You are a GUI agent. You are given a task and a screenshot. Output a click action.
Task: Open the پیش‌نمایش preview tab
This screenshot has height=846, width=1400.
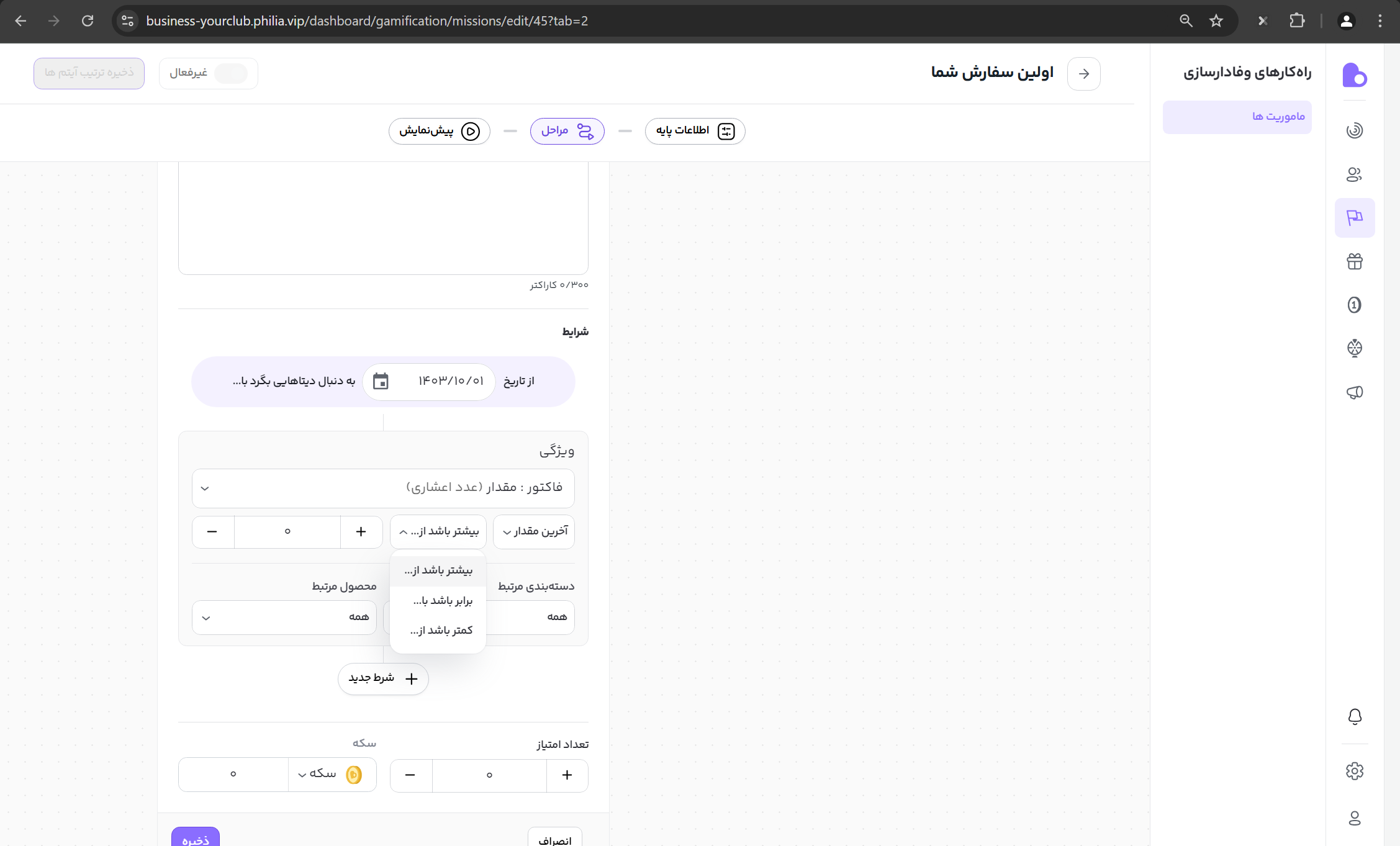[439, 131]
